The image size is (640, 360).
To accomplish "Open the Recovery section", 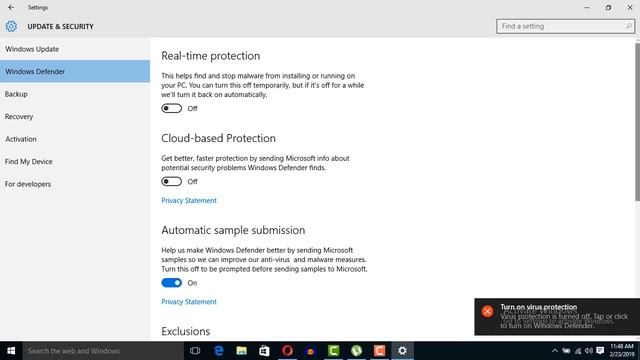I will [75, 116].
